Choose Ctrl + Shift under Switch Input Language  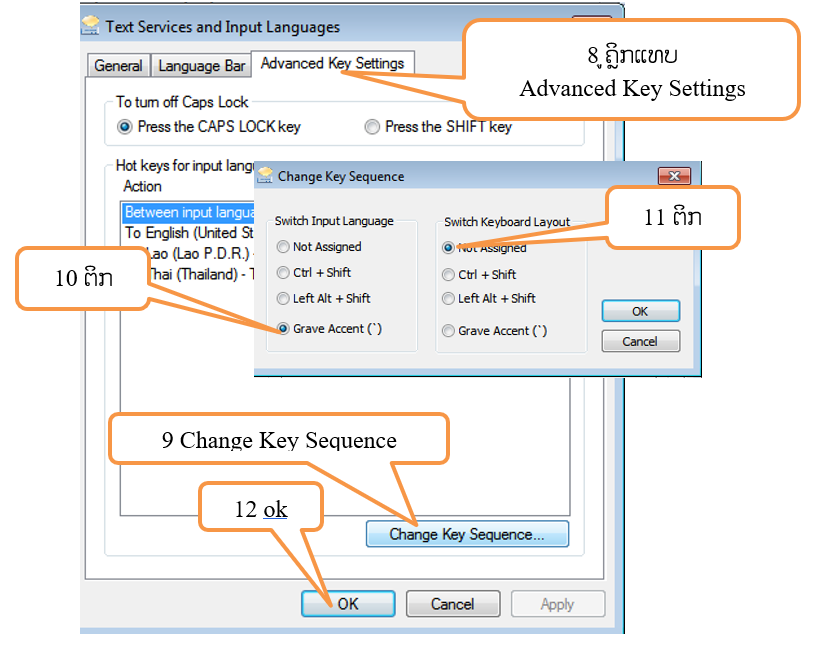click(284, 273)
